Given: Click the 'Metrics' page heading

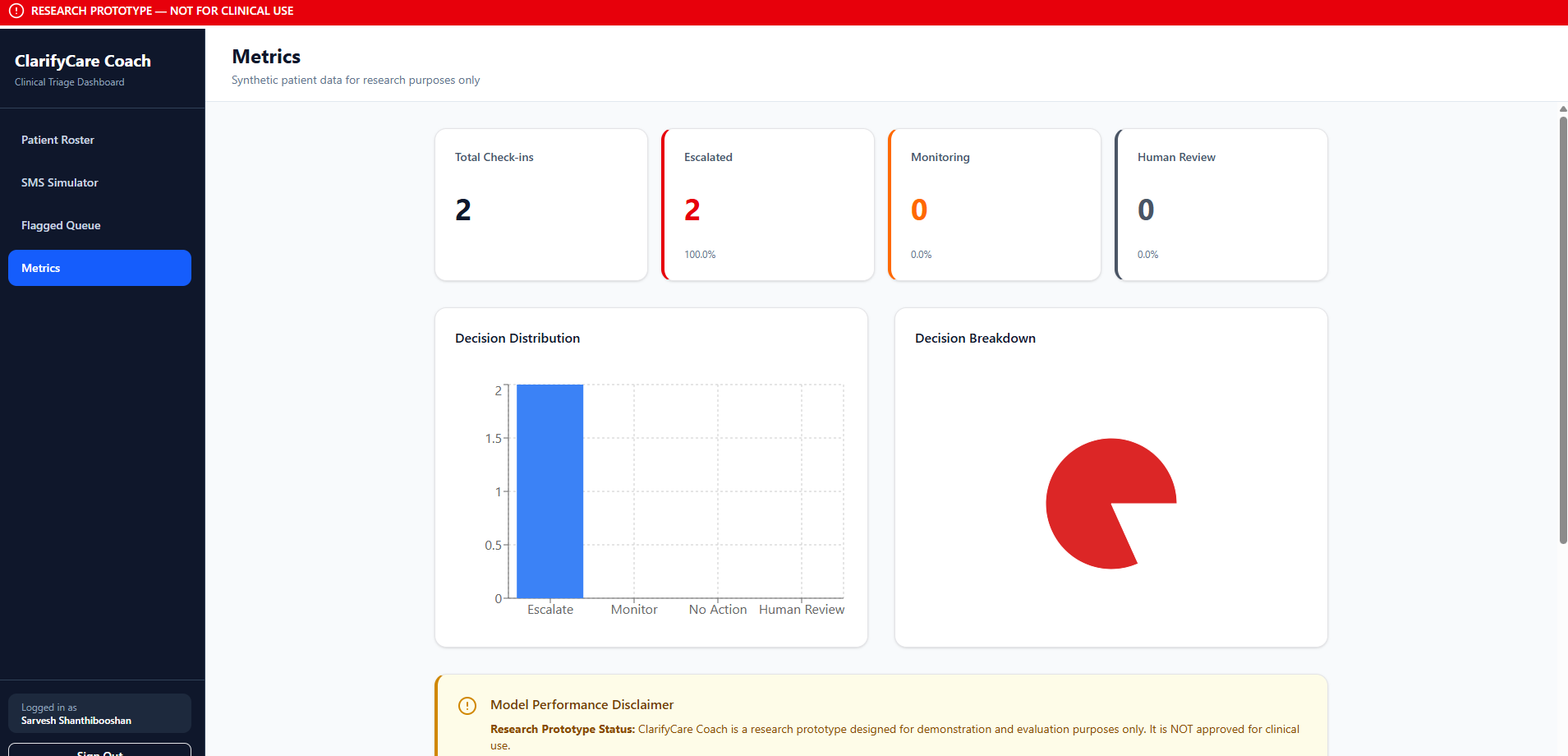Looking at the screenshot, I should pyautogui.click(x=266, y=57).
